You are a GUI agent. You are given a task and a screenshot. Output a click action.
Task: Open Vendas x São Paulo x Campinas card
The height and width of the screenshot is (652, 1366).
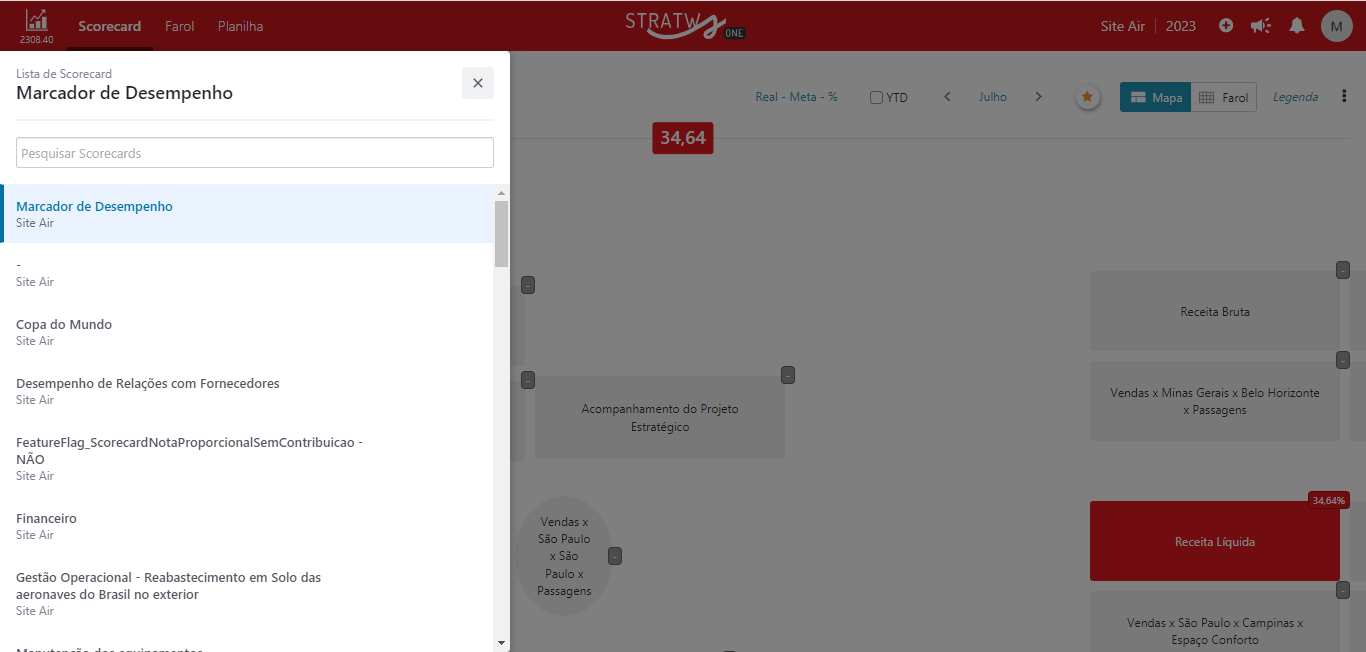pos(1215,621)
